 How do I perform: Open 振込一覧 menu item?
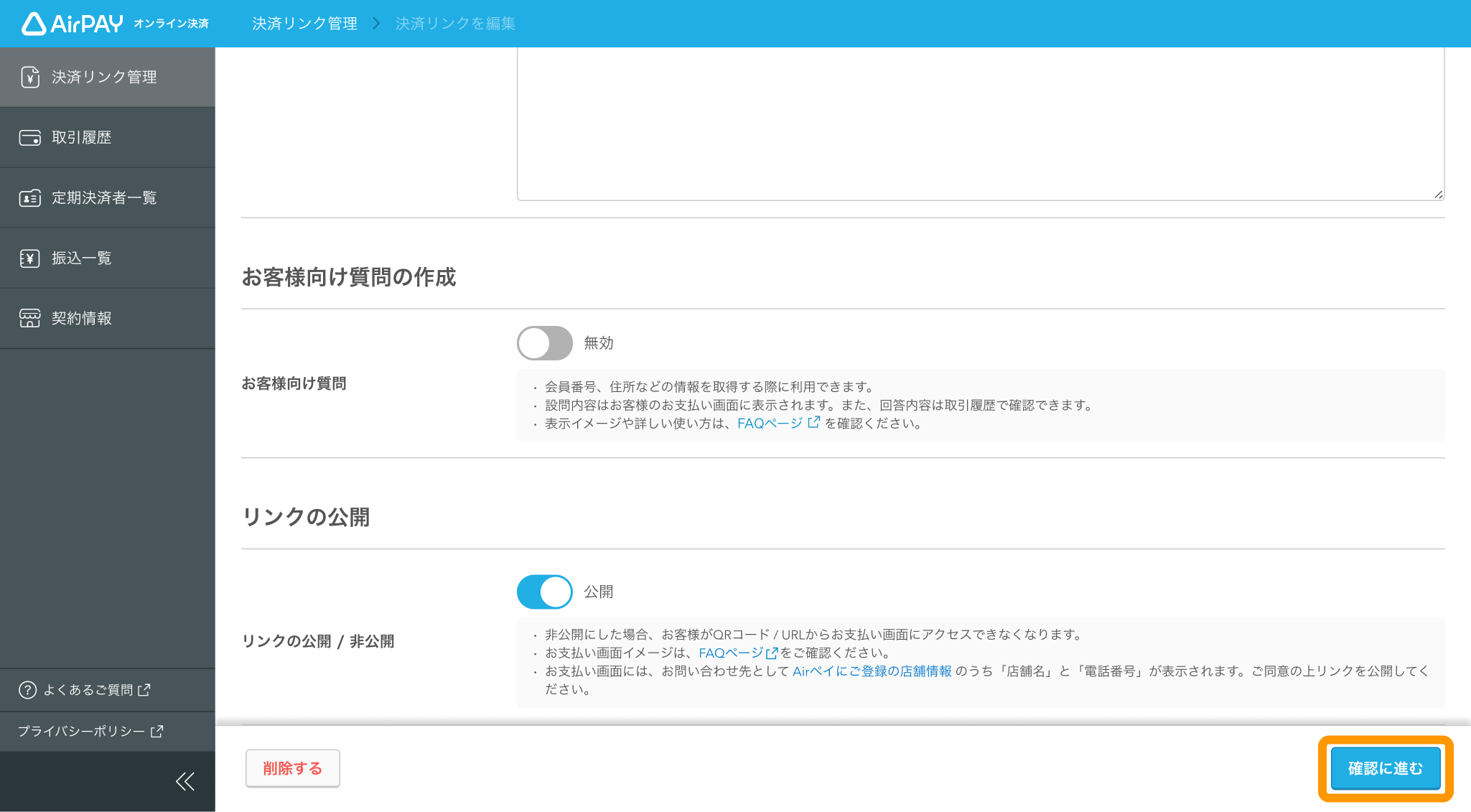[81, 258]
